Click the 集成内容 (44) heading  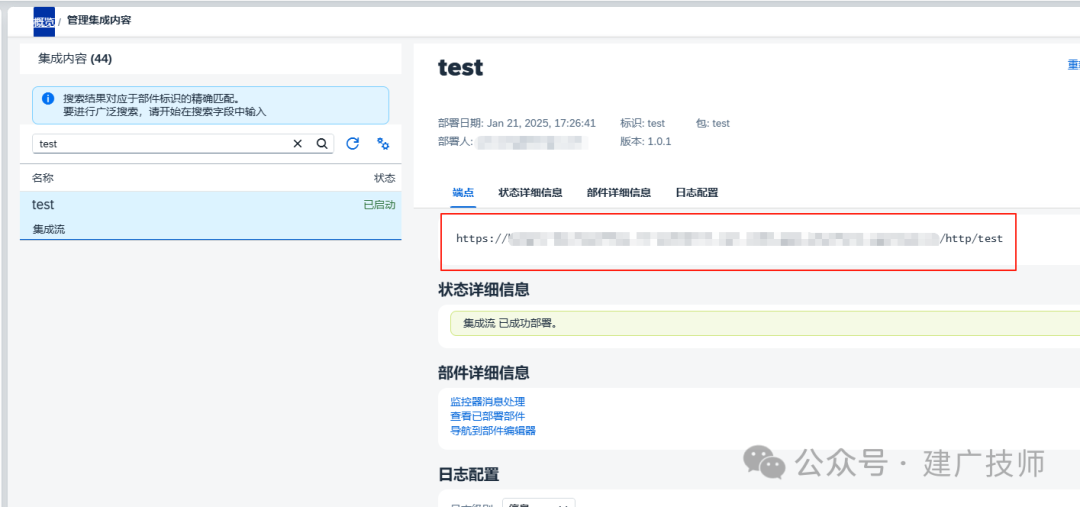click(x=75, y=59)
